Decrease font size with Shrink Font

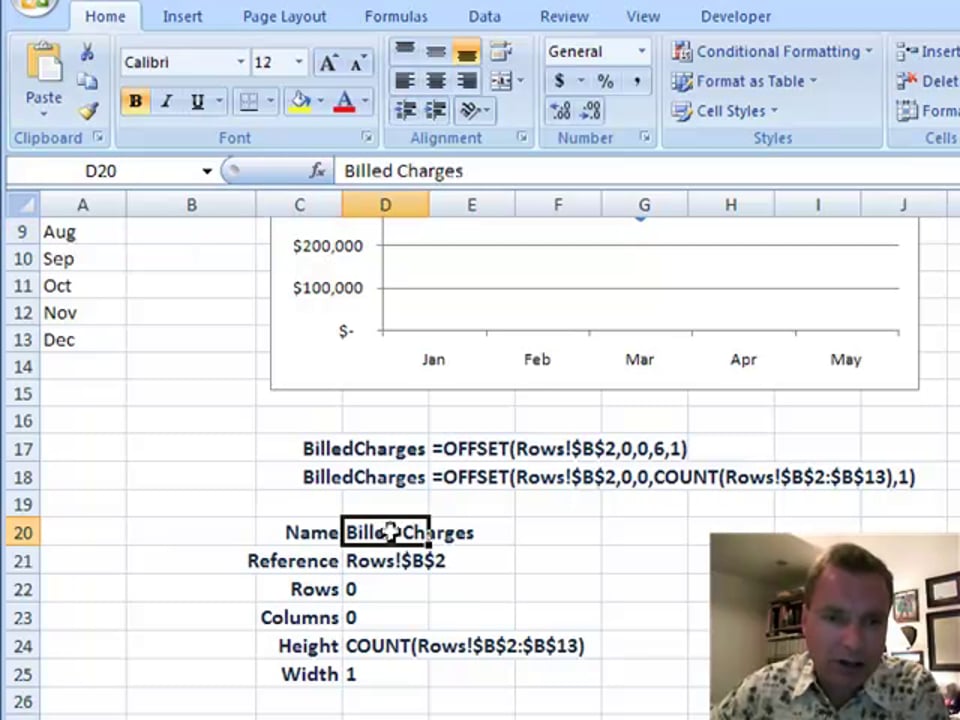tap(358, 63)
